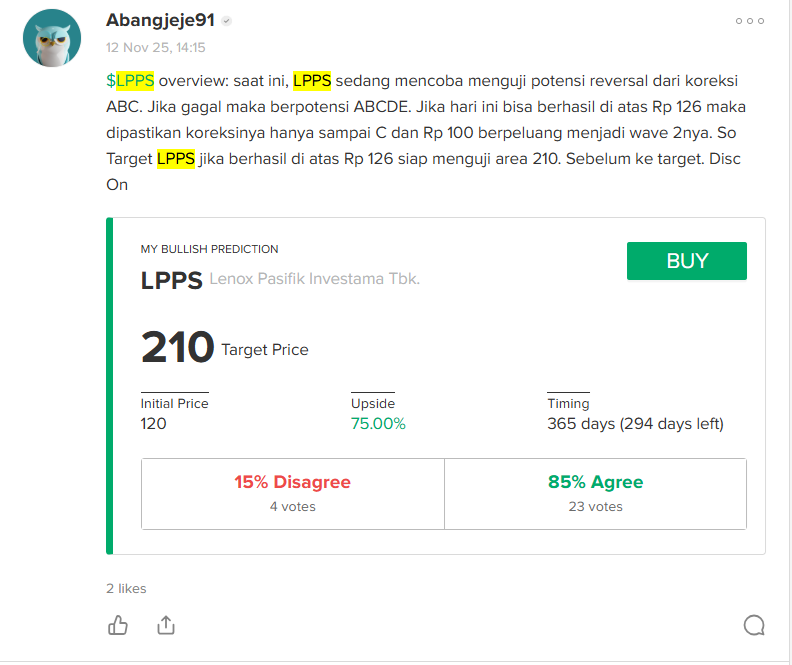Click the $LPPS cashtag in the post
Viewport: 792px width, 665px height.
[x=130, y=80]
